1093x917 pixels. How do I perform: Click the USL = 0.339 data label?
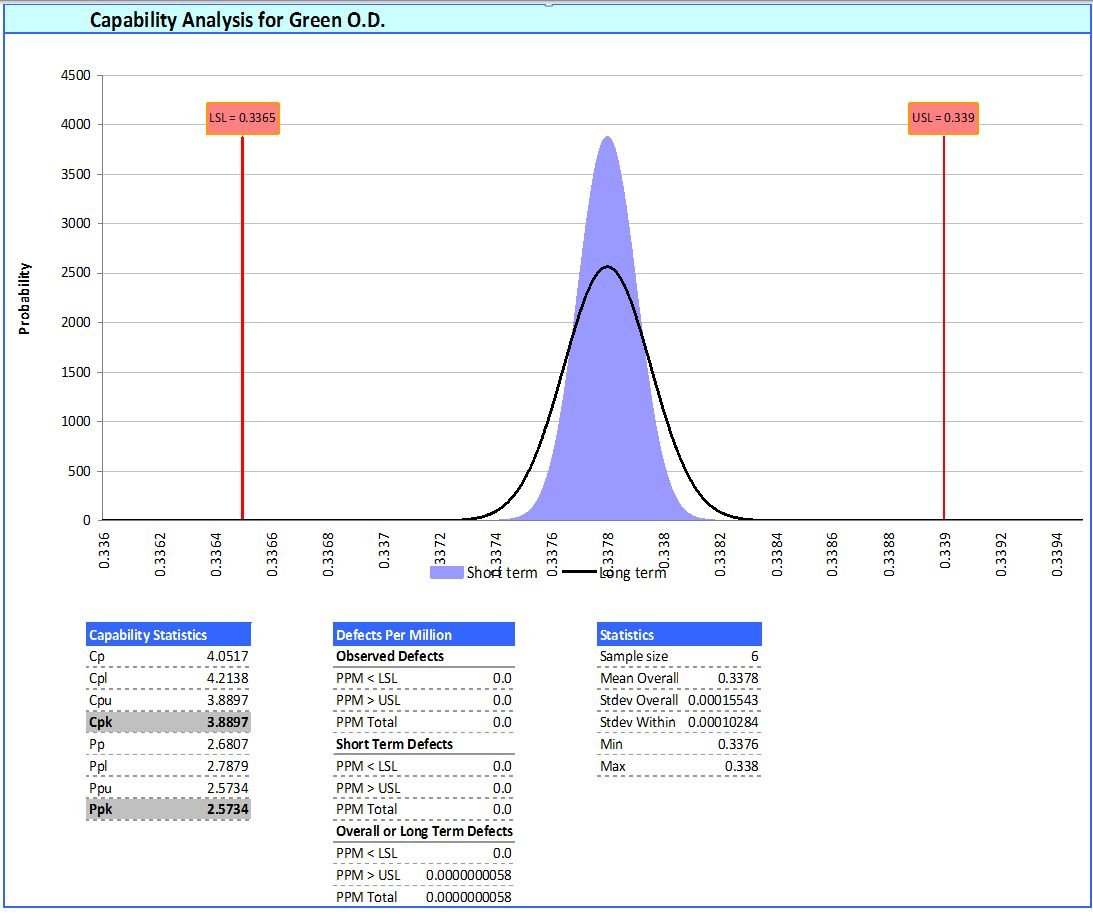tap(943, 118)
